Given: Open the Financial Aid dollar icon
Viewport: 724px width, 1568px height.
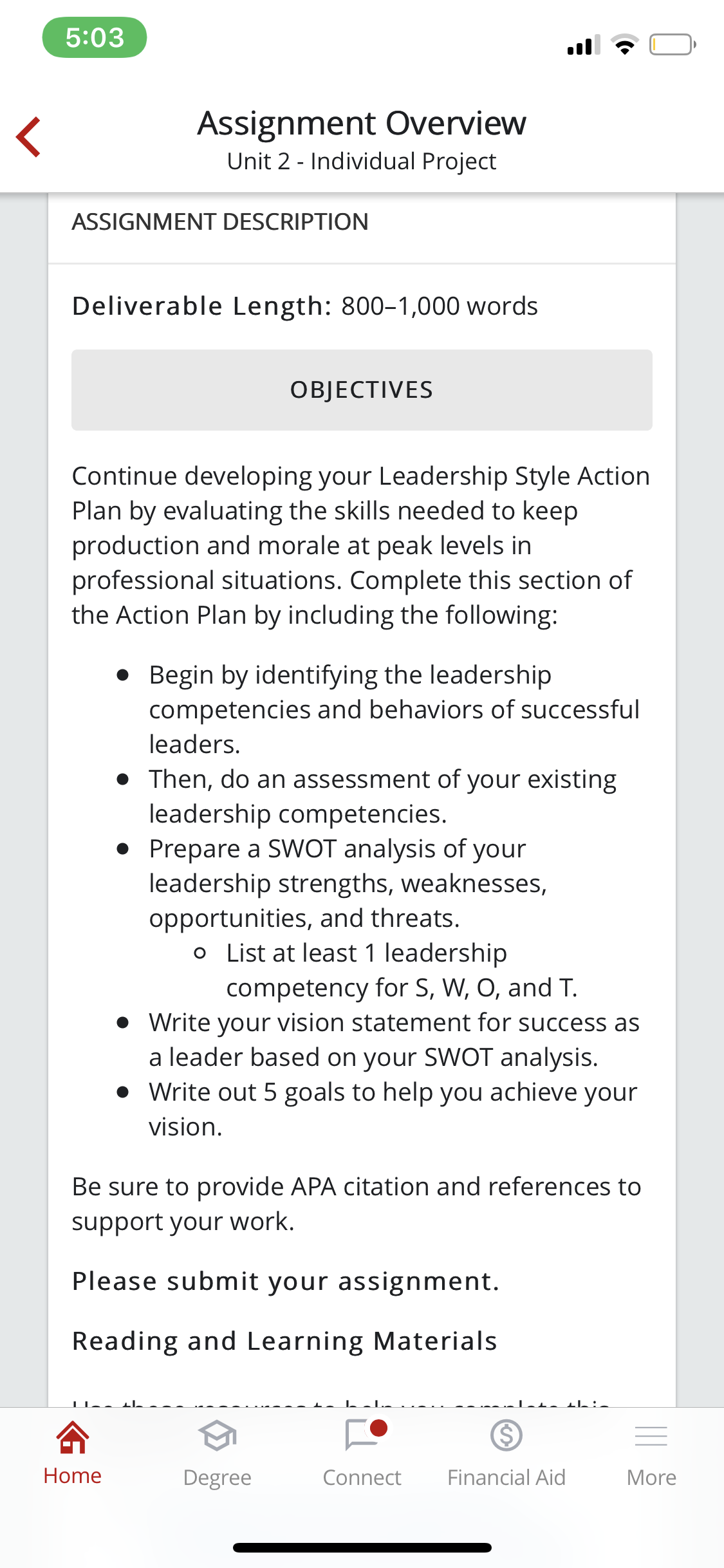Looking at the screenshot, I should click(506, 1435).
